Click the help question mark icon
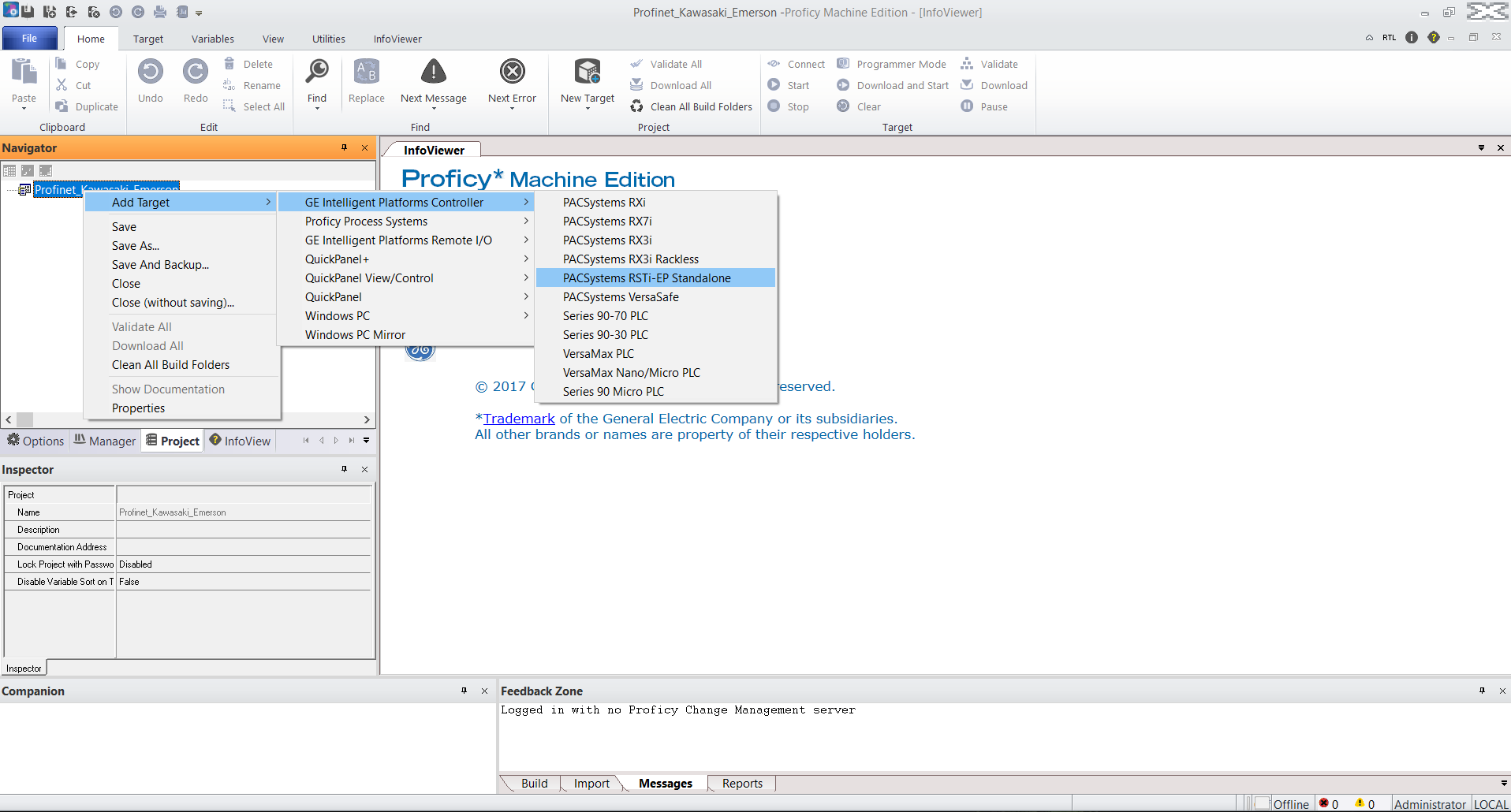Viewport: 1511px width, 812px height. [1434, 38]
